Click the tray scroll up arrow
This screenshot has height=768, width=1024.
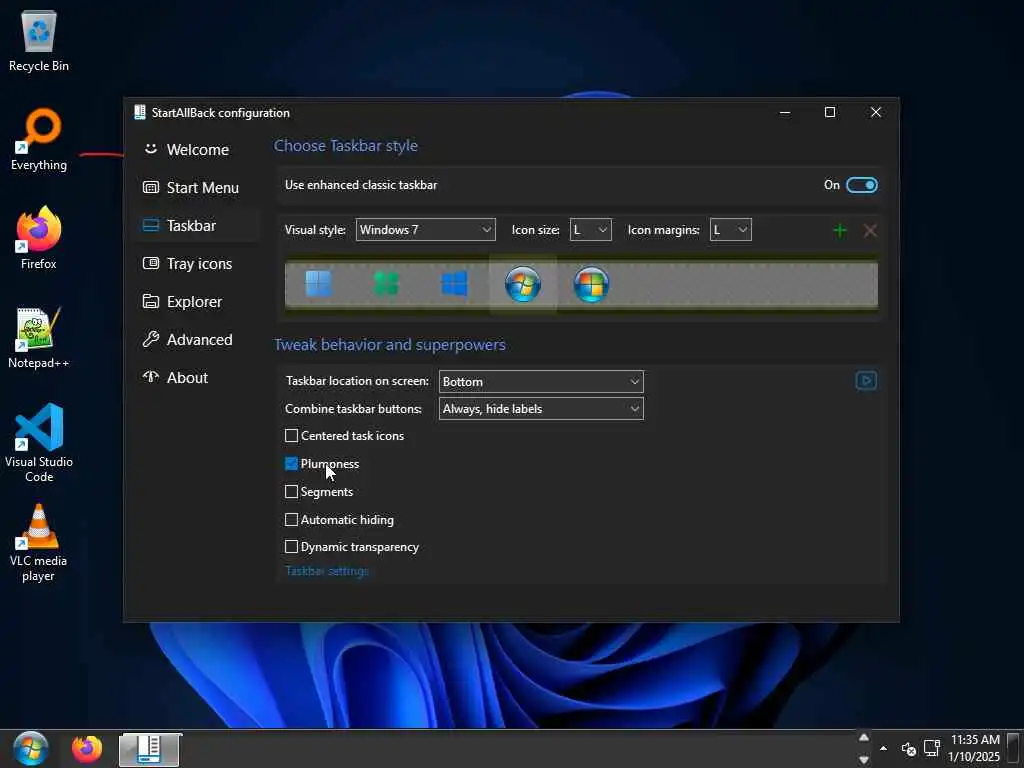click(x=864, y=737)
